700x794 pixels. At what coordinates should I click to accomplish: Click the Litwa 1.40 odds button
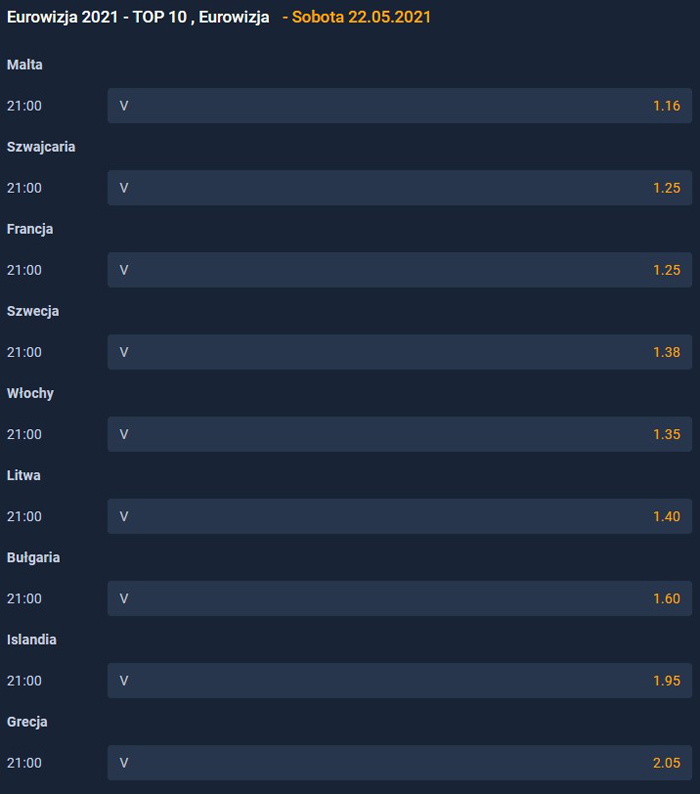(399, 515)
